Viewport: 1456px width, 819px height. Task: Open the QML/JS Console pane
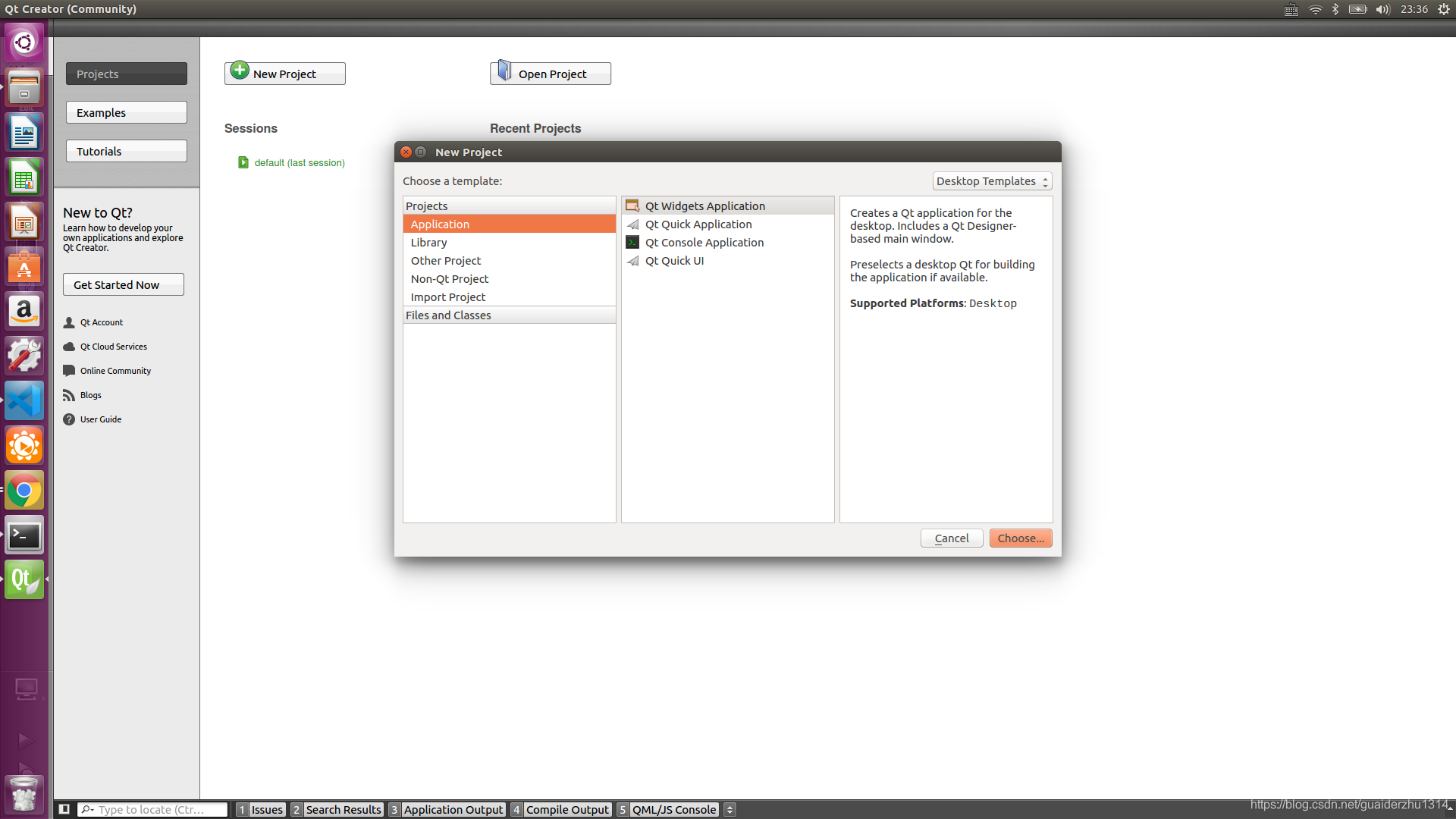pos(667,809)
